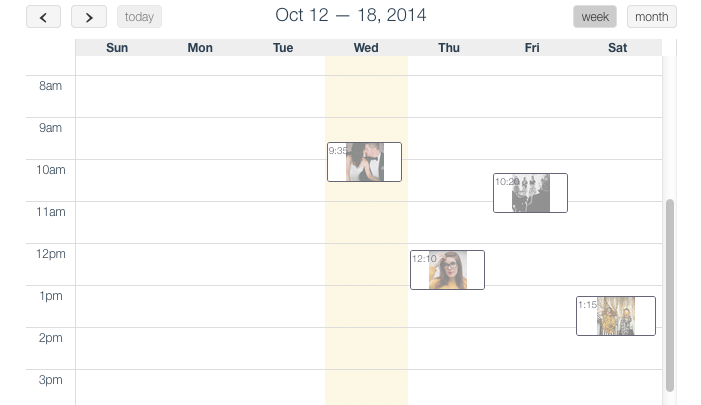The height and width of the screenshot is (405, 701).
Task: Click the 2pm slot on Tuesday
Action: [283, 348]
